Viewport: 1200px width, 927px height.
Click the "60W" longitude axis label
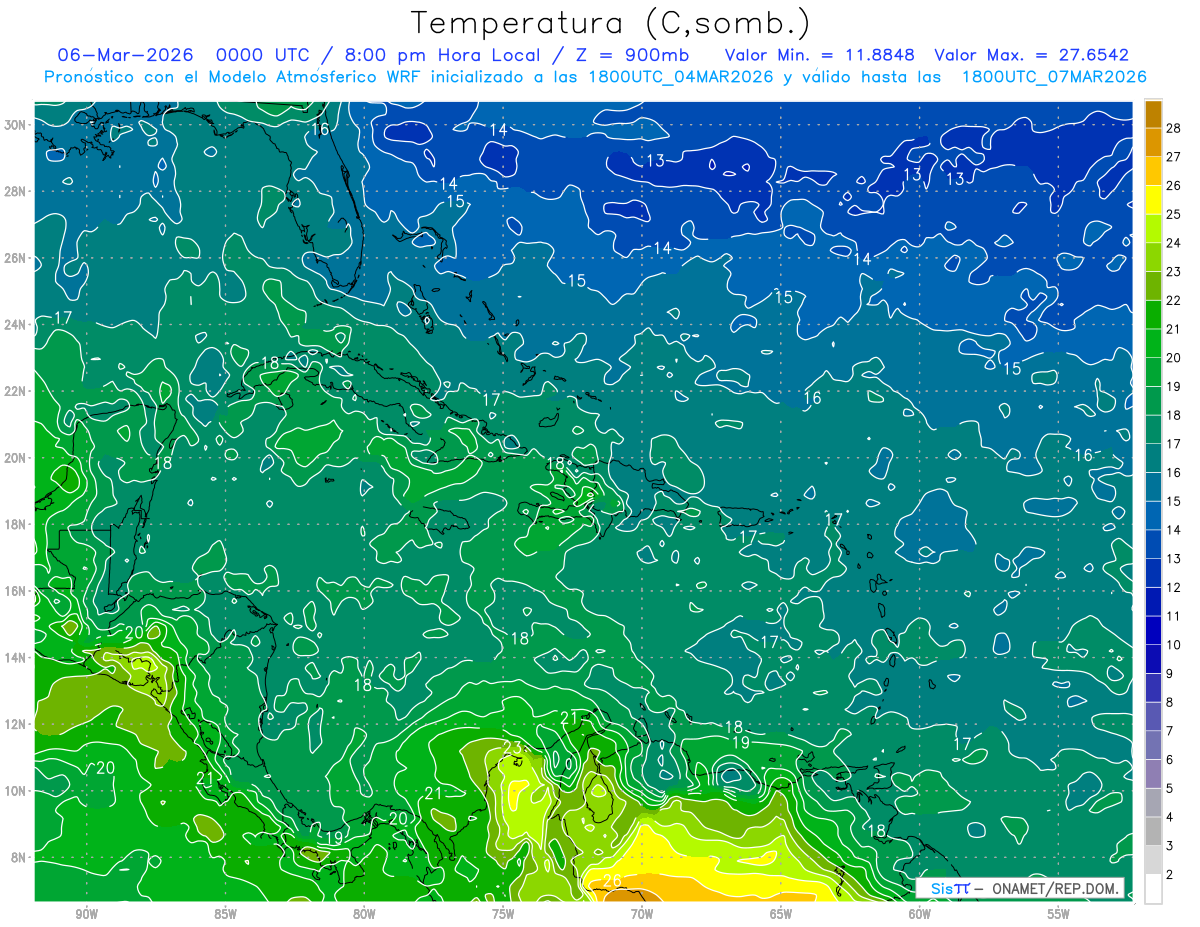(920, 914)
